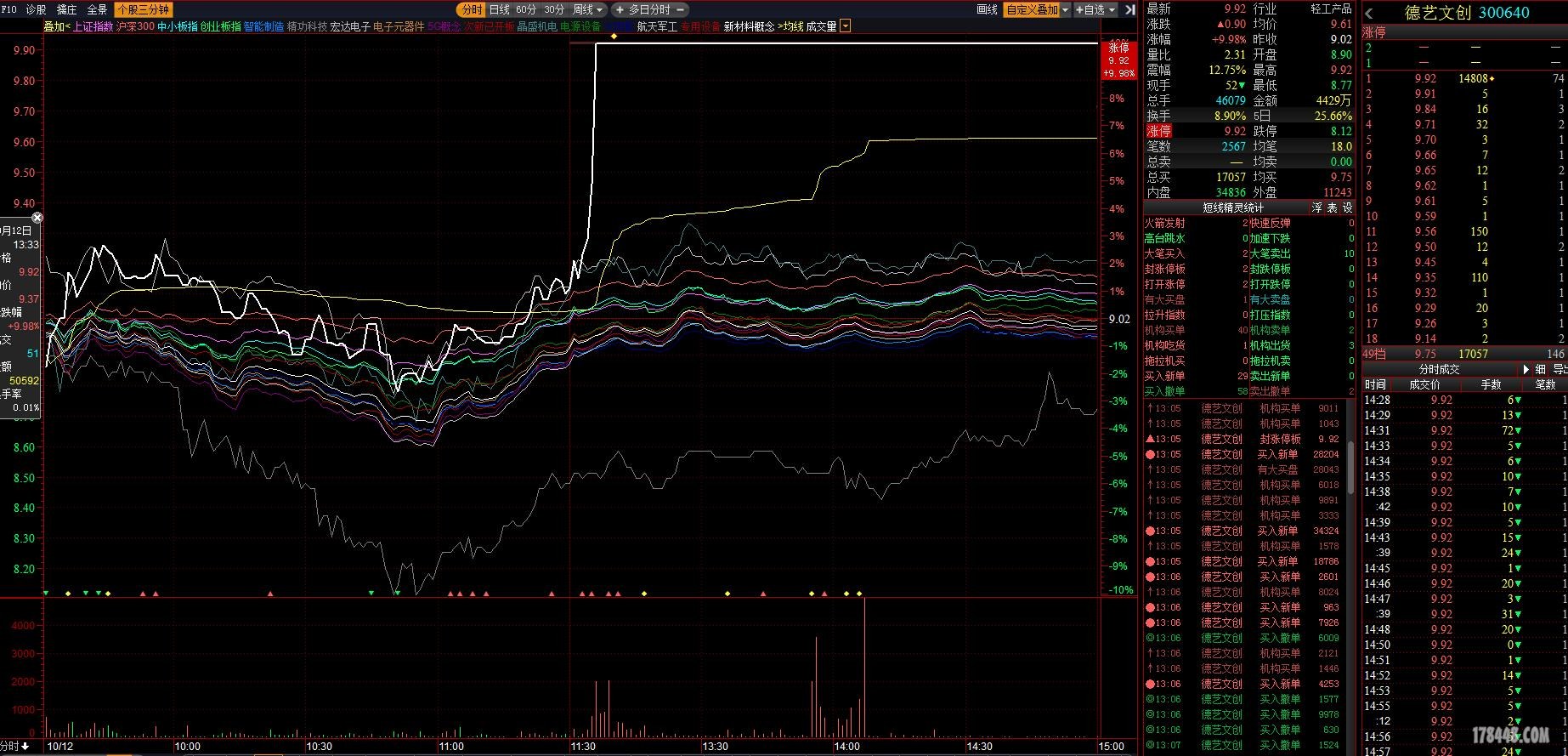
Task: Open the 自定义叠加 dropdown arrow
Action: [1065, 9]
